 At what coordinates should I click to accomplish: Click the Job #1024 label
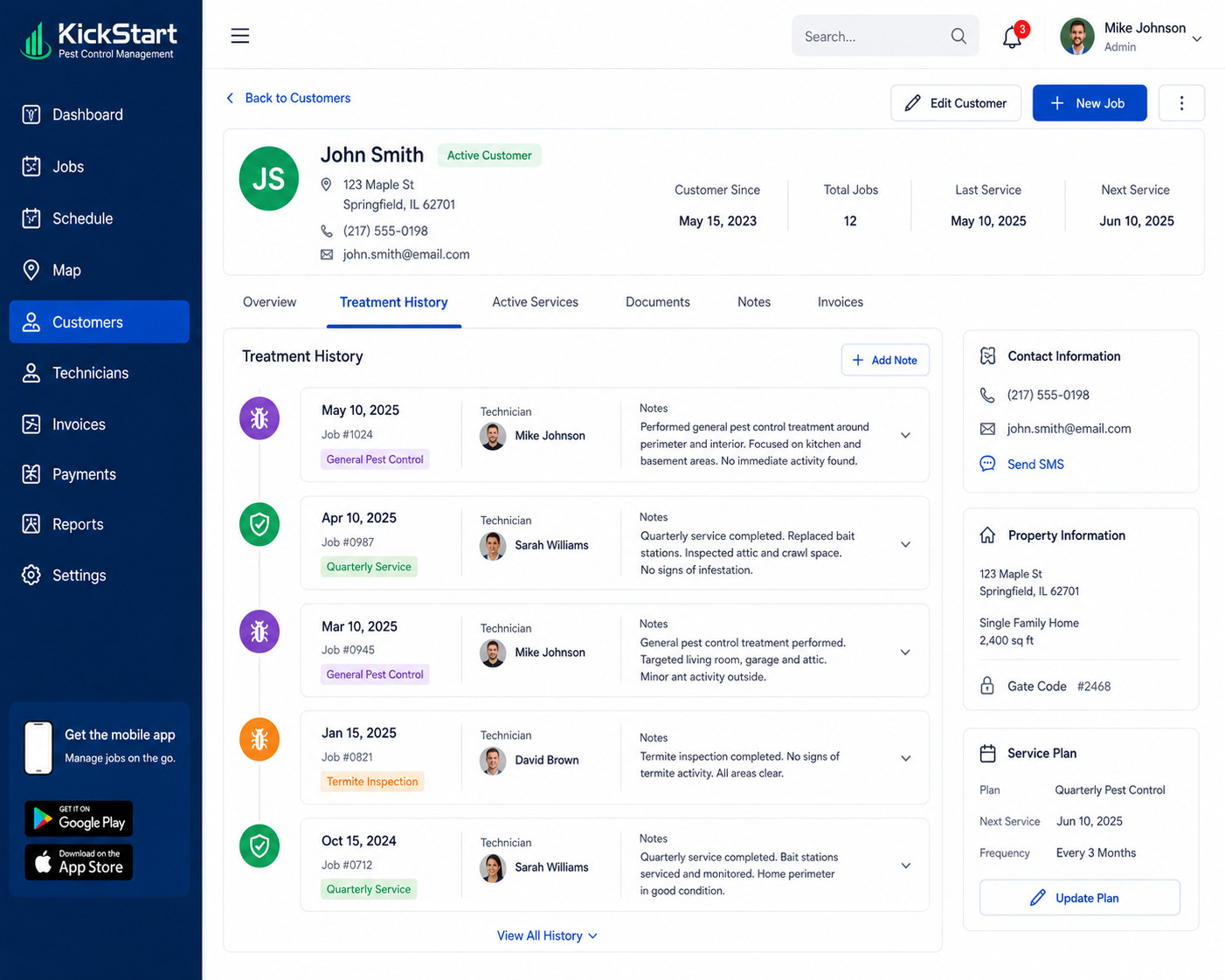347,434
